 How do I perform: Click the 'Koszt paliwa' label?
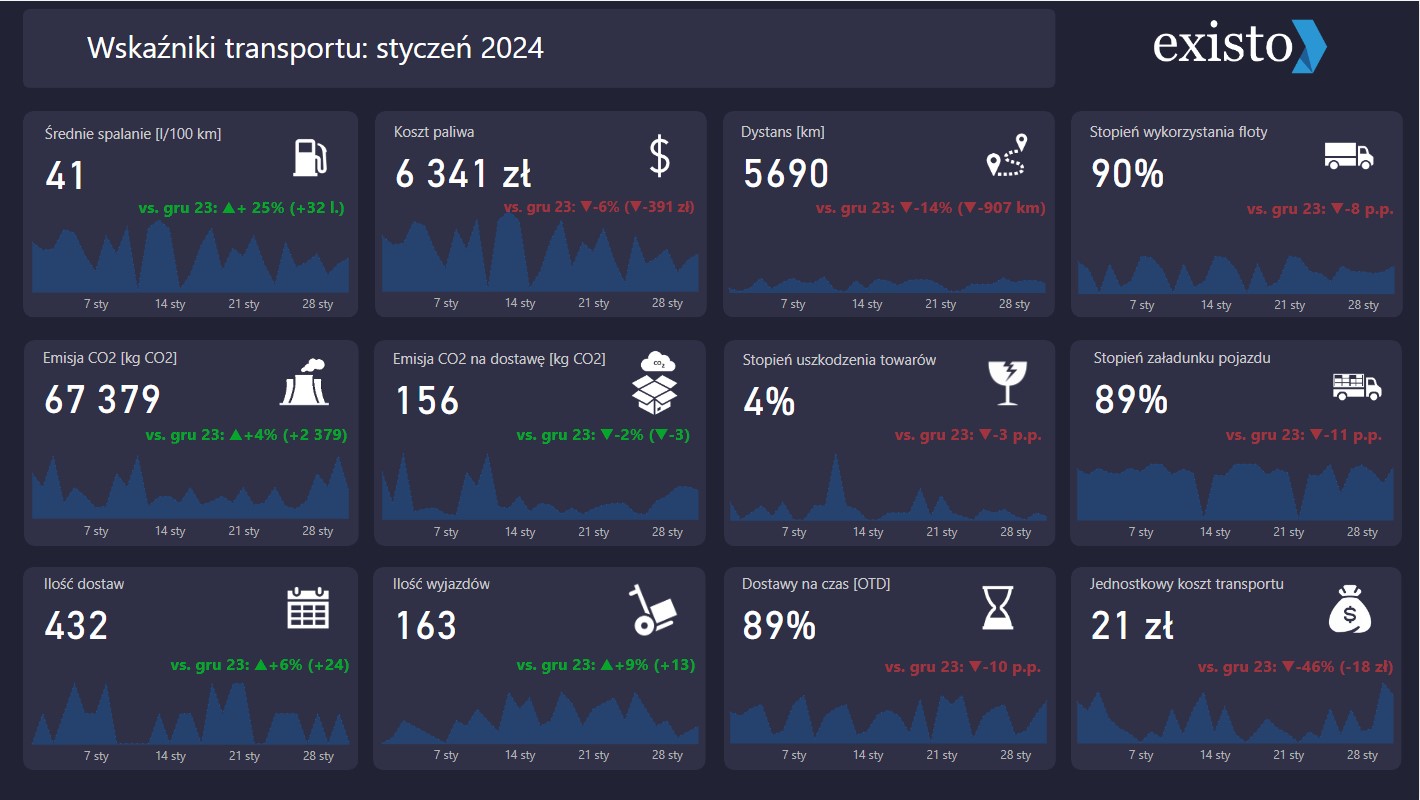click(x=434, y=131)
